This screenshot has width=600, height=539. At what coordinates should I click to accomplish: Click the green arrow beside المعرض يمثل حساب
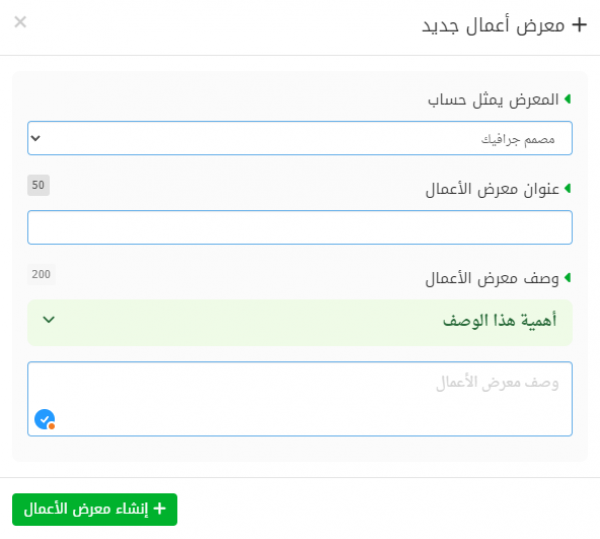pos(567,99)
